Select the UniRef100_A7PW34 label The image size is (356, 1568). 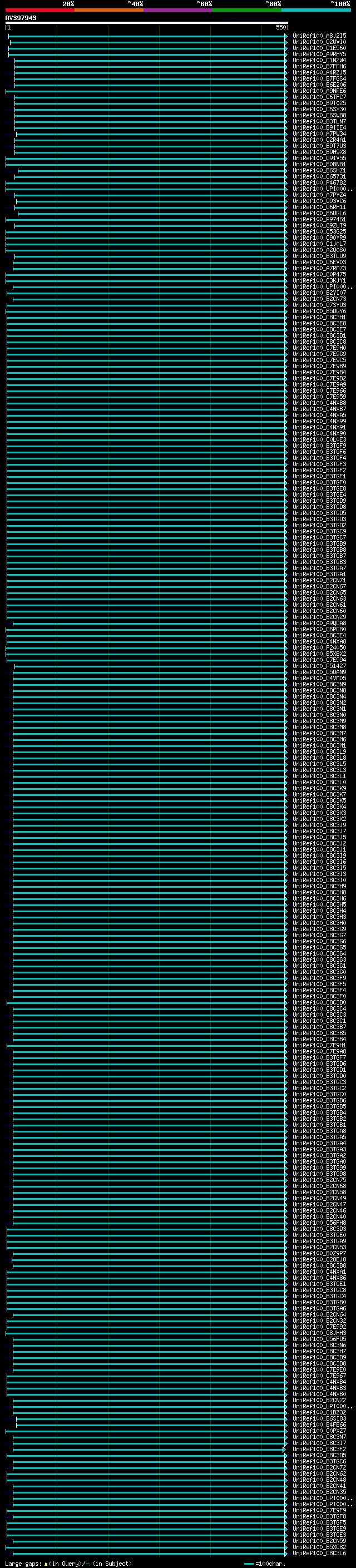tap(319, 134)
